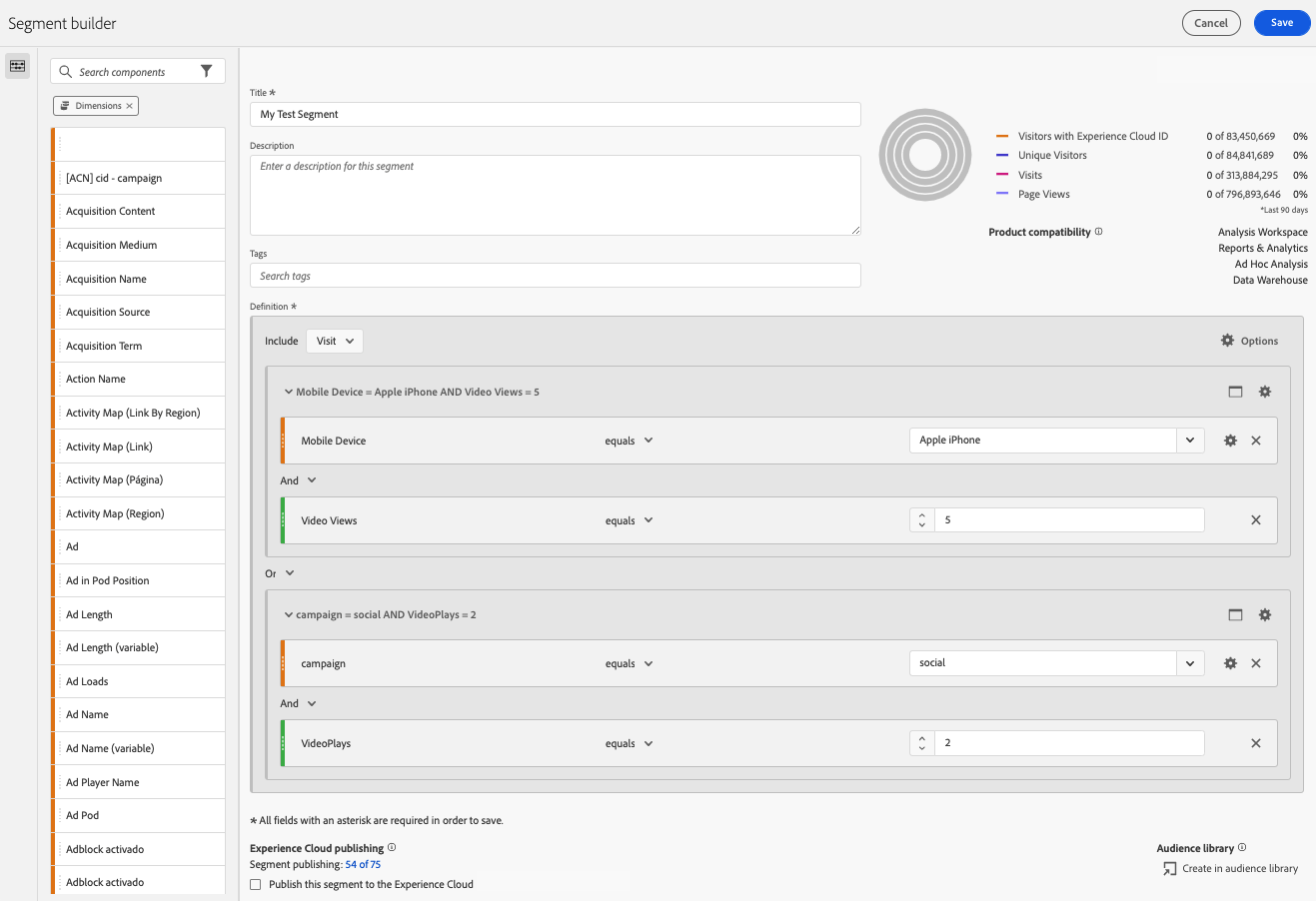Increment the Video Views value stepper
Image resolution: width=1316 pixels, height=901 pixels.
921,515
